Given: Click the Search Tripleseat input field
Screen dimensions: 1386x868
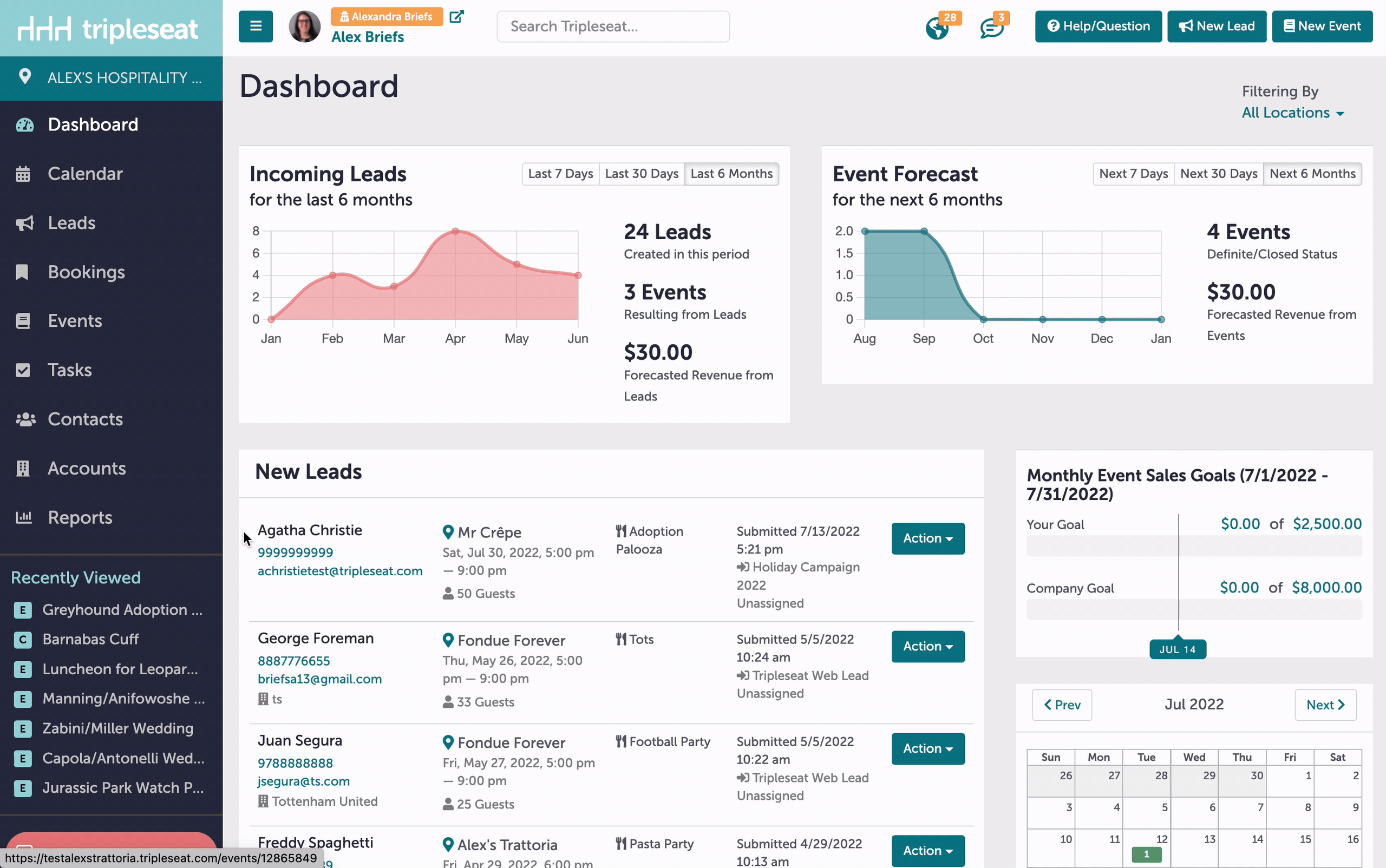Looking at the screenshot, I should click(613, 27).
